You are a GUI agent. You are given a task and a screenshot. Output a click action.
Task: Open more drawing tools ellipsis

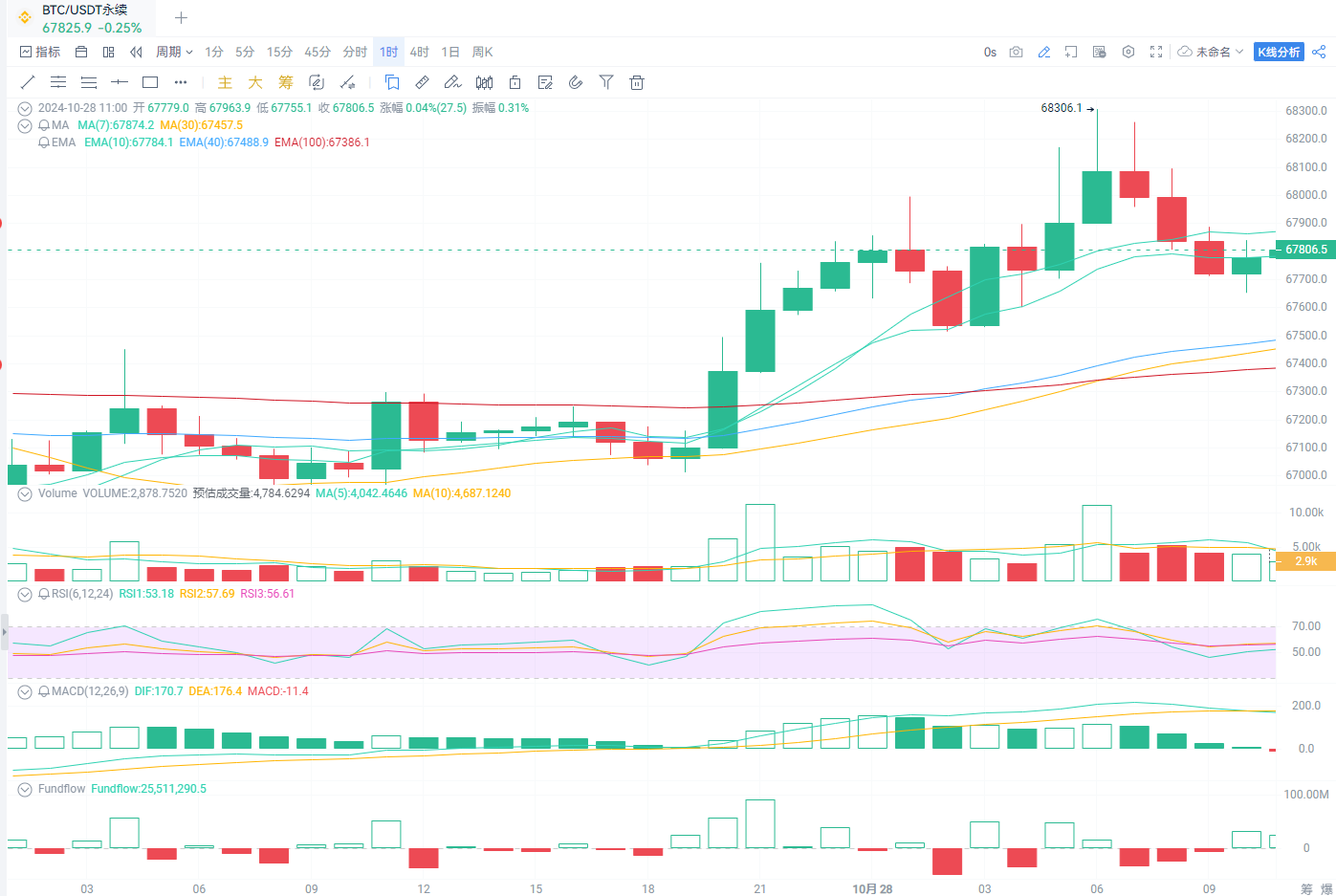(x=181, y=82)
